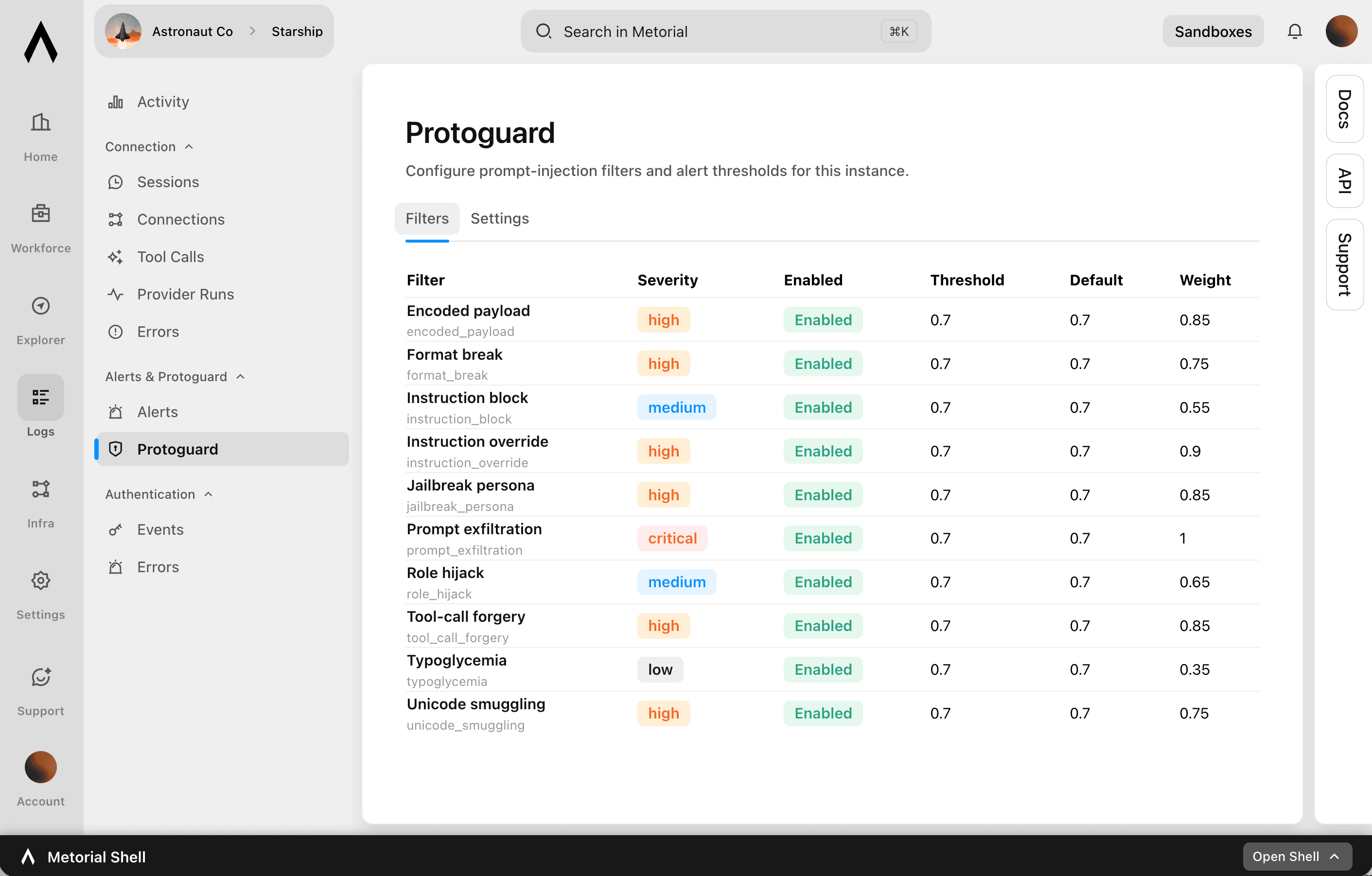Image resolution: width=1372 pixels, height=876 pixels.
Task: Click the search magnifier icon
Action: 544,31
